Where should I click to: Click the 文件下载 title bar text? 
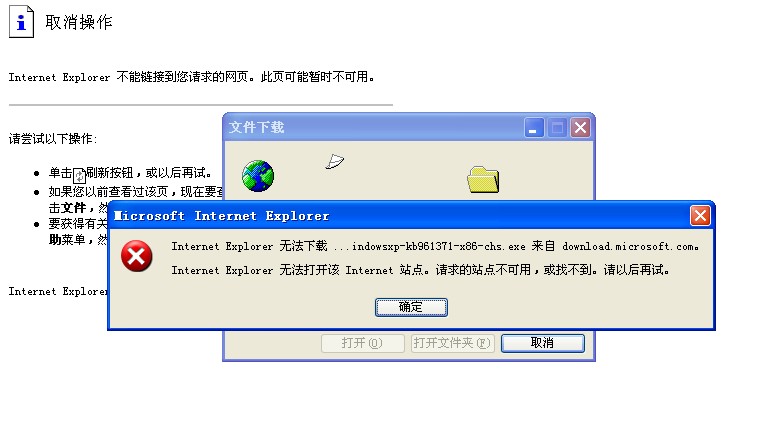pyautogui.click(x=257, y=127)
